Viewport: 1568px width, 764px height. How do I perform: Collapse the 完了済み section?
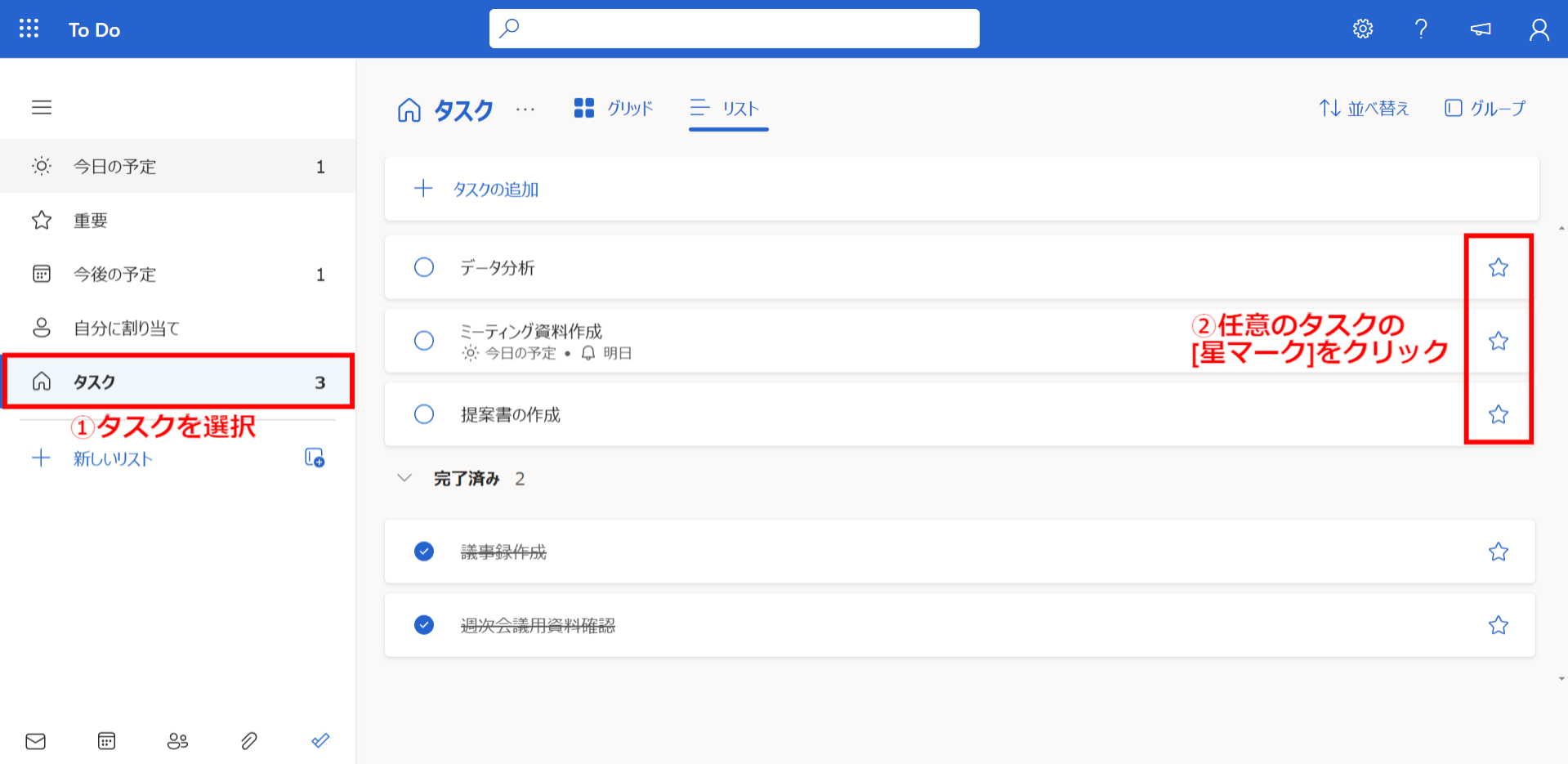point(404,478)
